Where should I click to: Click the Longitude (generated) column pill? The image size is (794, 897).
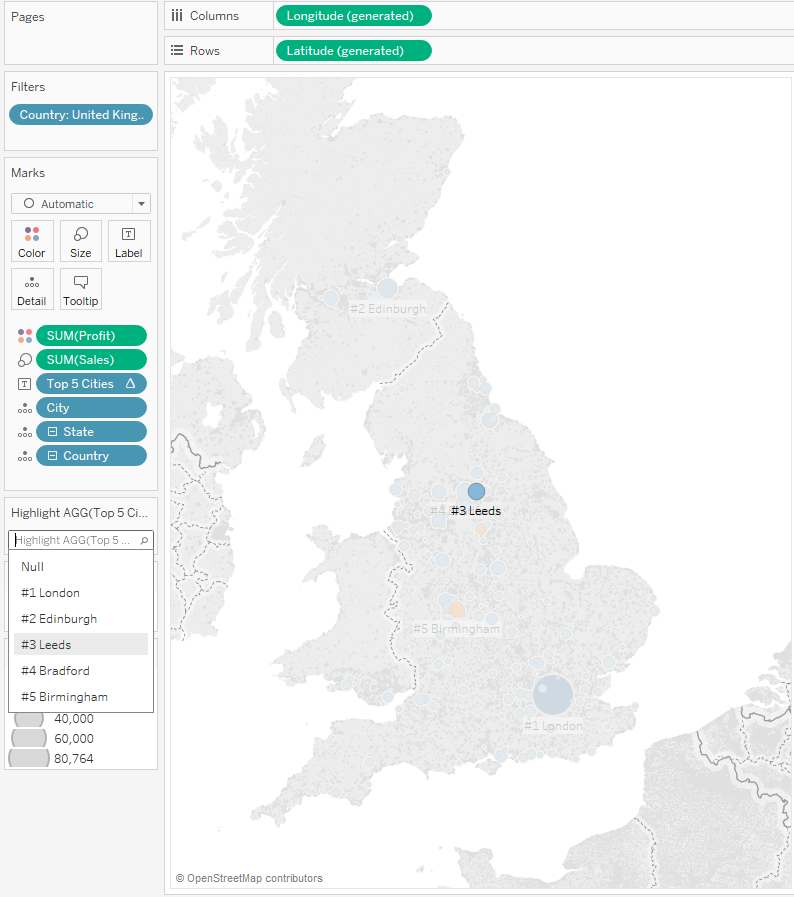[x=353, y=16]
